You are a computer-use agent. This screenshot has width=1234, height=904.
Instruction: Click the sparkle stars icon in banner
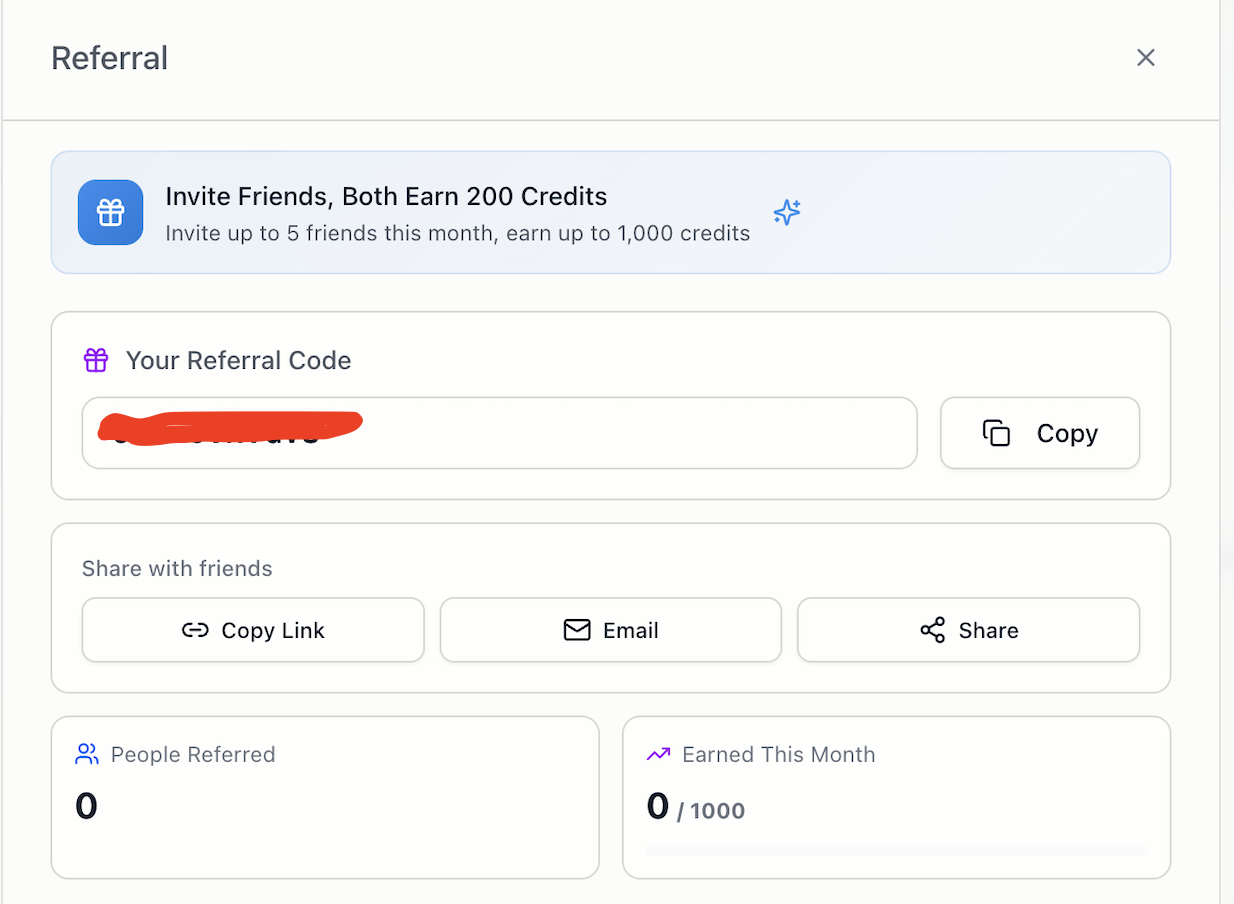point(787,212)
